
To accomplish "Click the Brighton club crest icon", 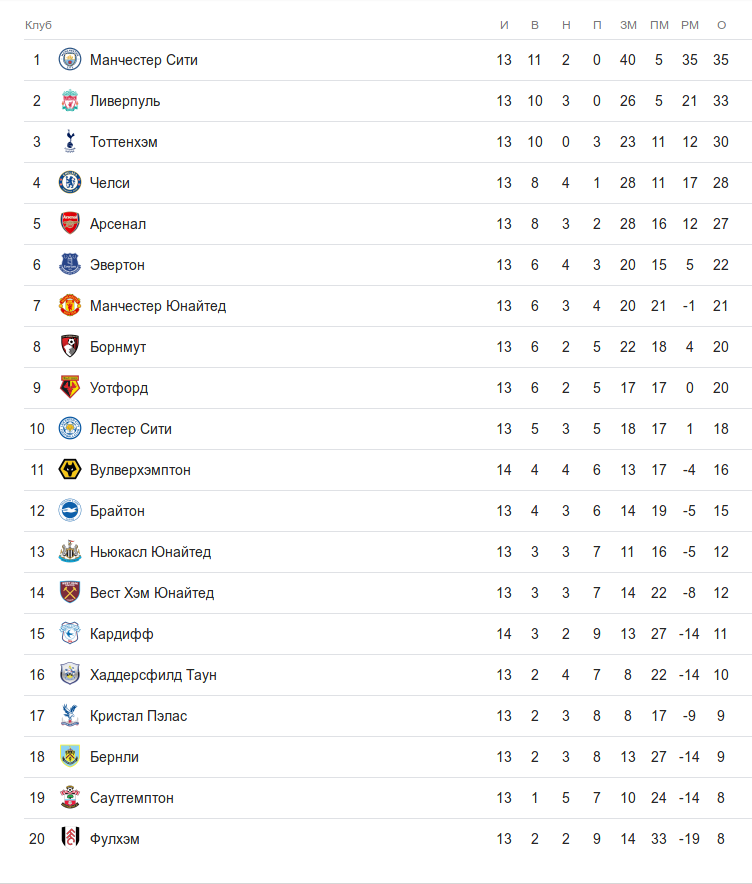I will point(69,511).
